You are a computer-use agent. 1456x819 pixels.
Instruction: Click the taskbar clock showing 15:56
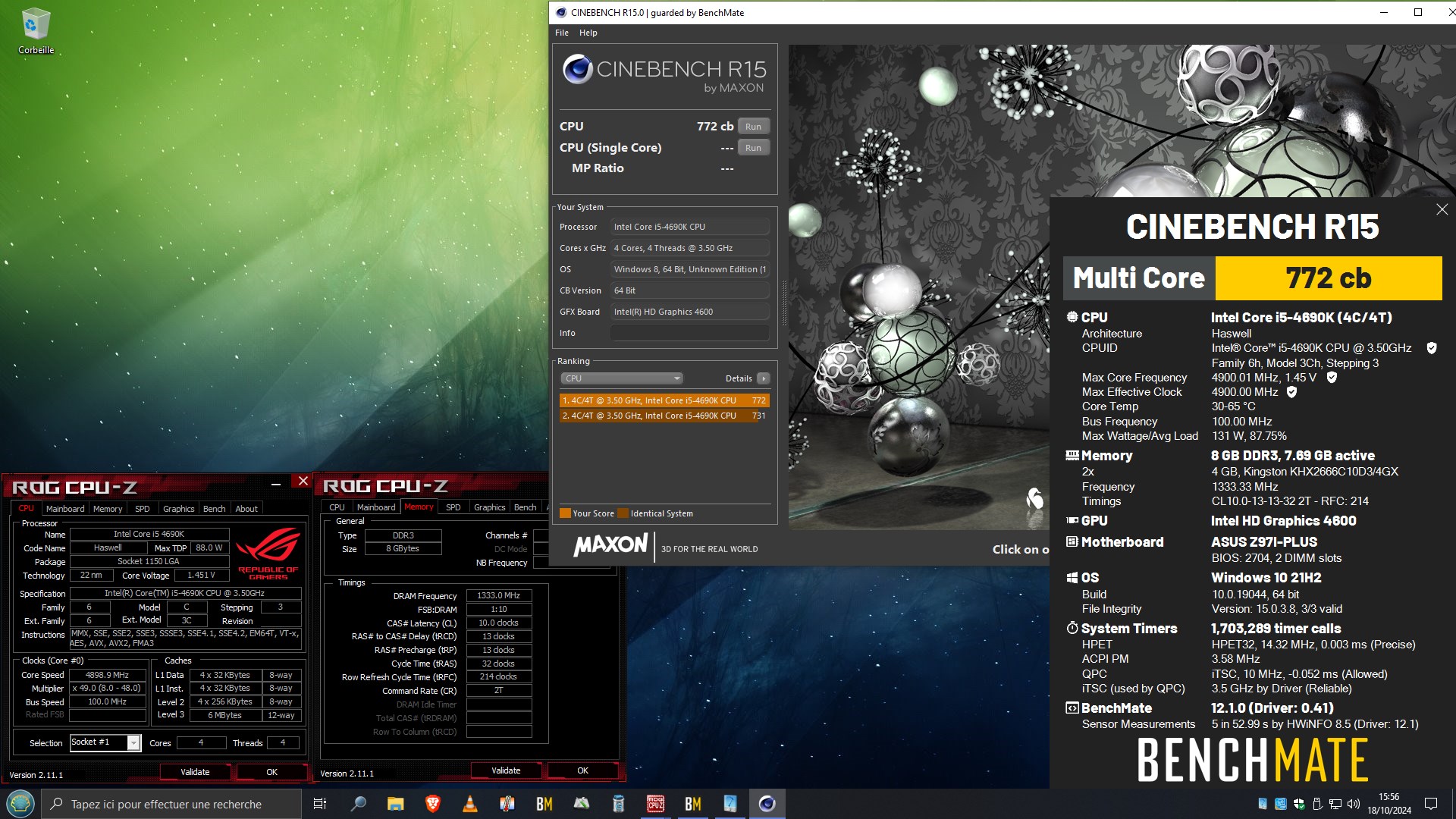[x=1389, y=804]
